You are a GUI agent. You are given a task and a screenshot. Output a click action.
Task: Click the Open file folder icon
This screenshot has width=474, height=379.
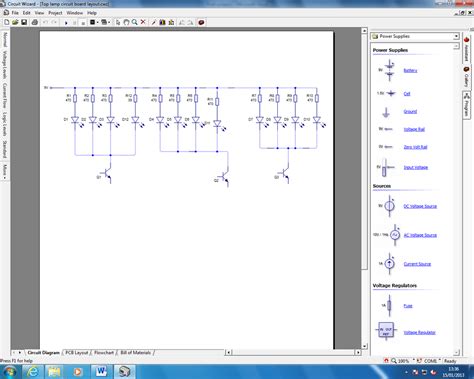[x=15, y=22]
